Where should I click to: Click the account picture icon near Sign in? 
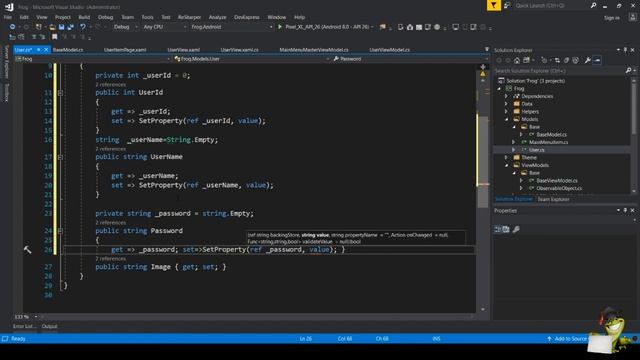[633, 17]
